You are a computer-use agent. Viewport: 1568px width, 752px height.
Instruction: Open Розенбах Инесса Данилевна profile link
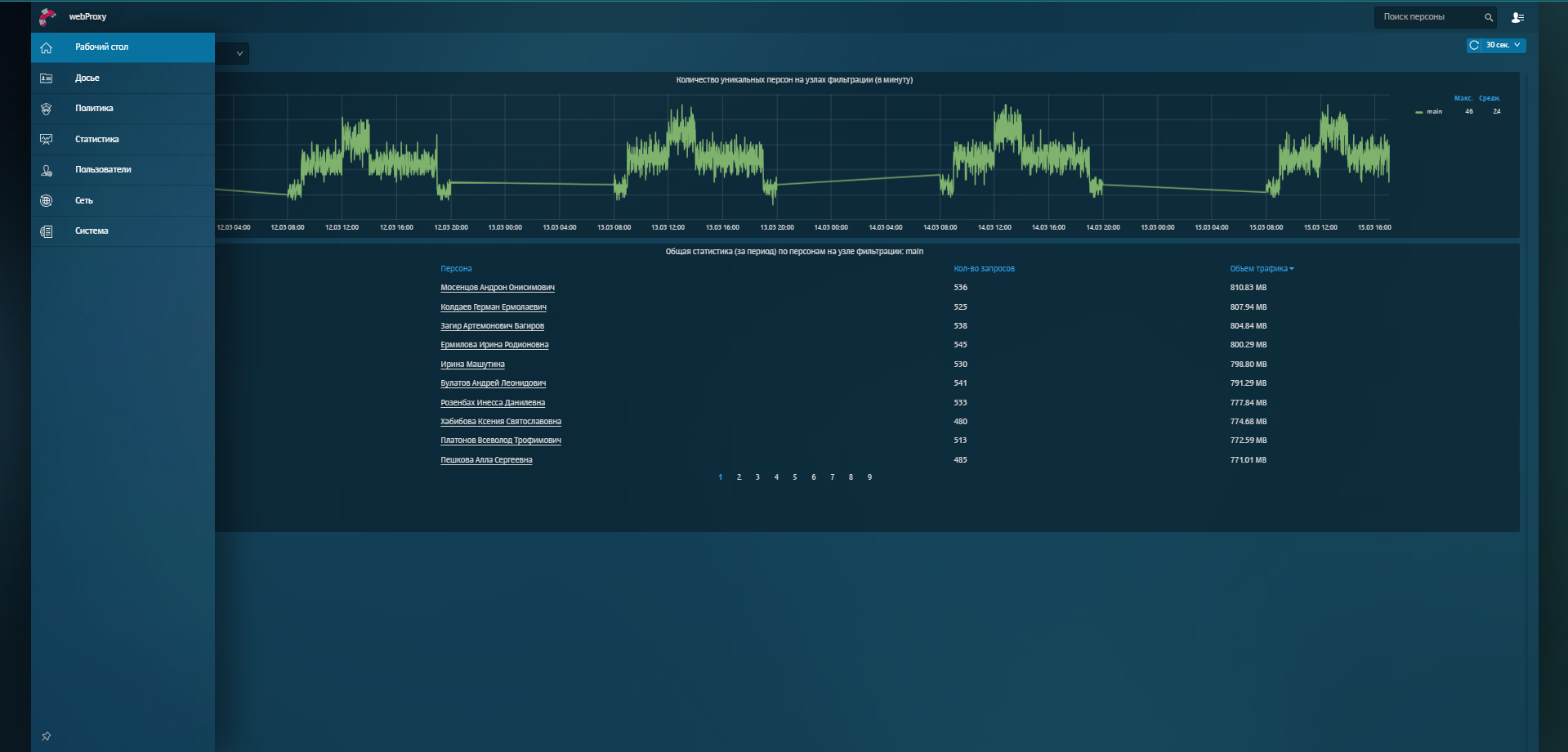(493, 403)
